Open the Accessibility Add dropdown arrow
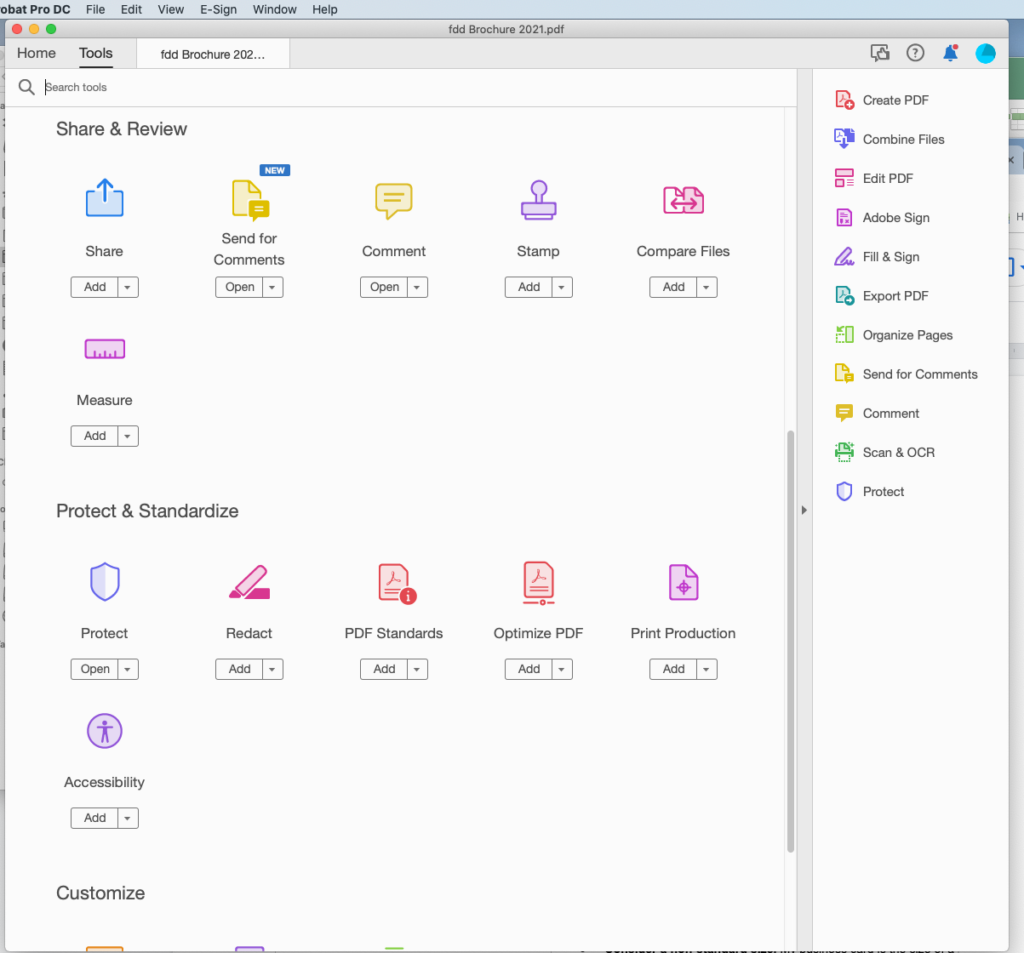Image resolution: width=1024 pixels, height=953 pixels. [x=128, y=818]
